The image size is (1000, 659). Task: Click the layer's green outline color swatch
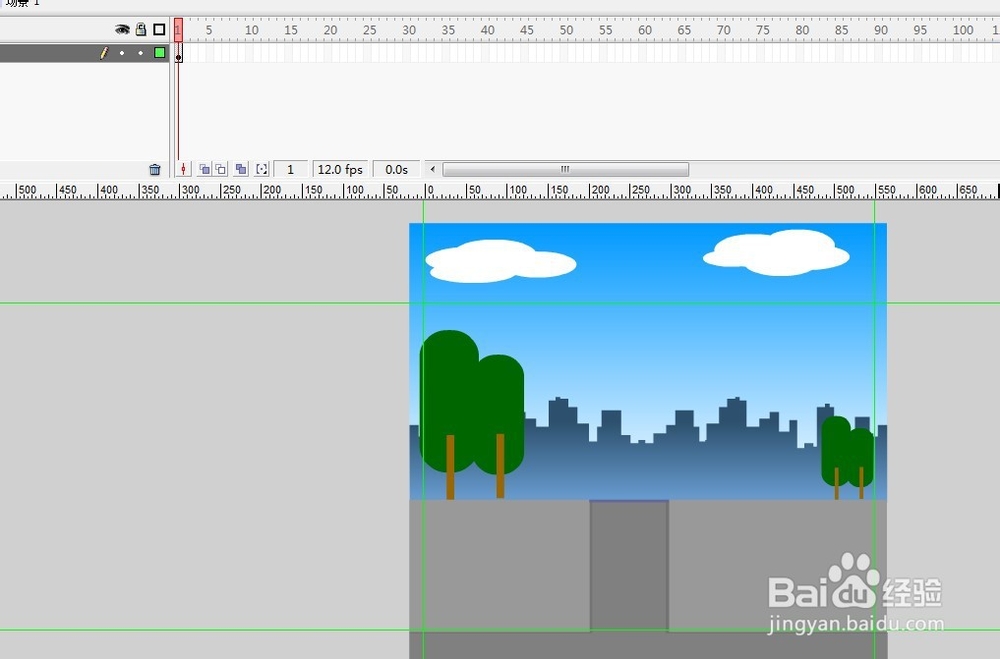pos(159,53)
